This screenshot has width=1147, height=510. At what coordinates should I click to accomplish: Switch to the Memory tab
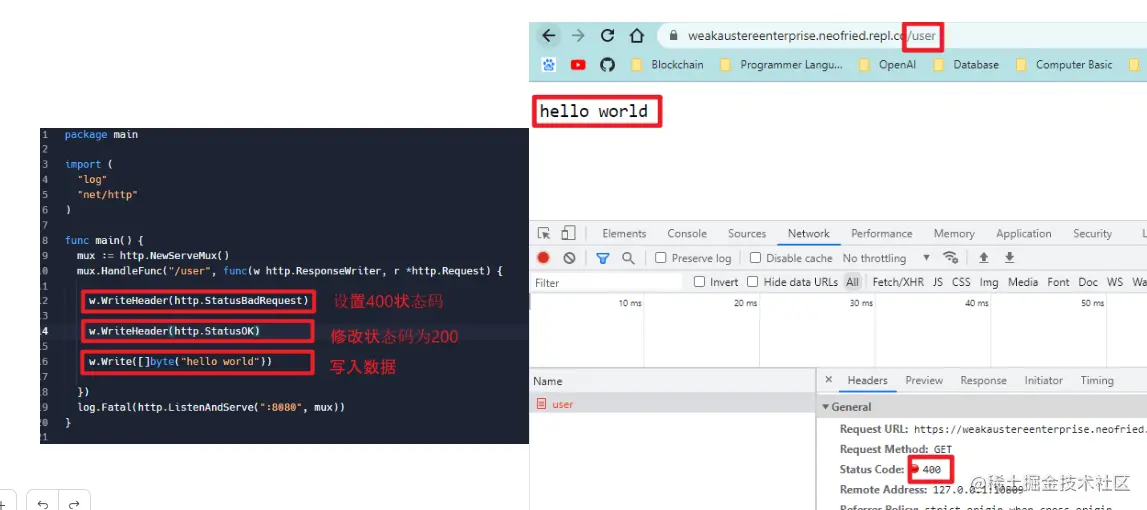click(954, 233)
